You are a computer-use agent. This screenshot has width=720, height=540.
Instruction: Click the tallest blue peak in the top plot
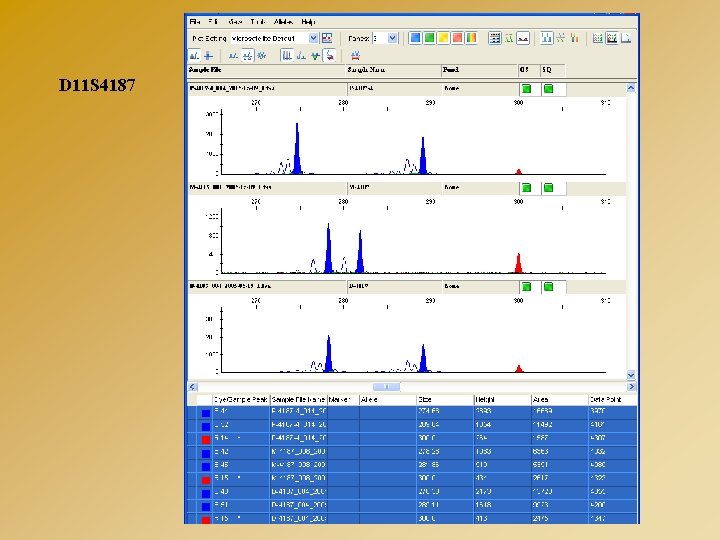click(297, 148)
